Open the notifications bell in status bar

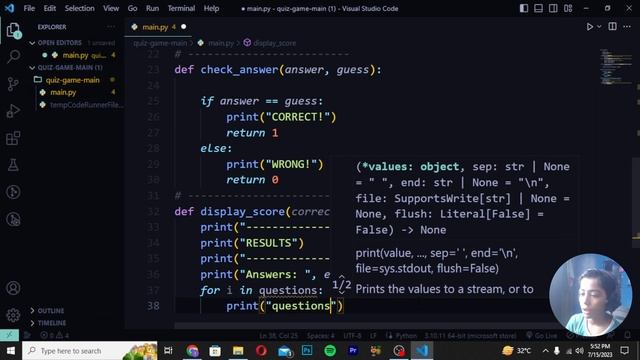[628, 336]
